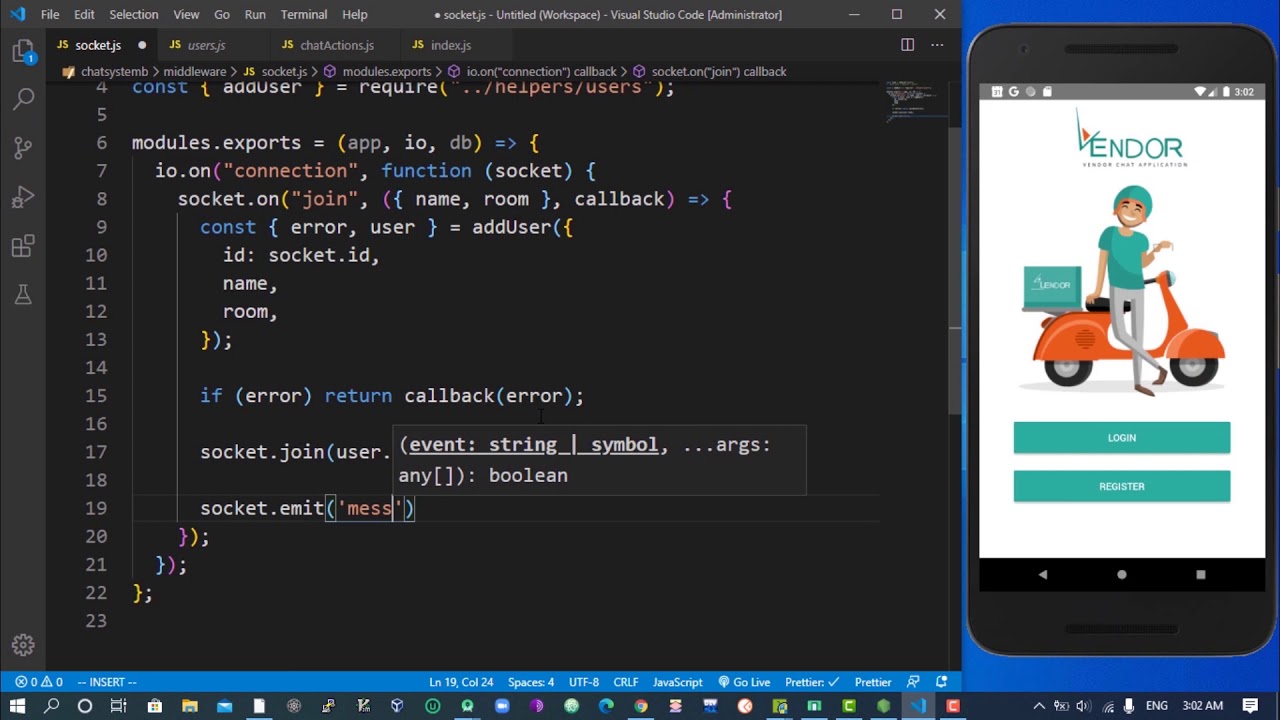Click the Prettier check status item
The width and height of the screenshot is (1280, 720).
(x=812, y=682)
